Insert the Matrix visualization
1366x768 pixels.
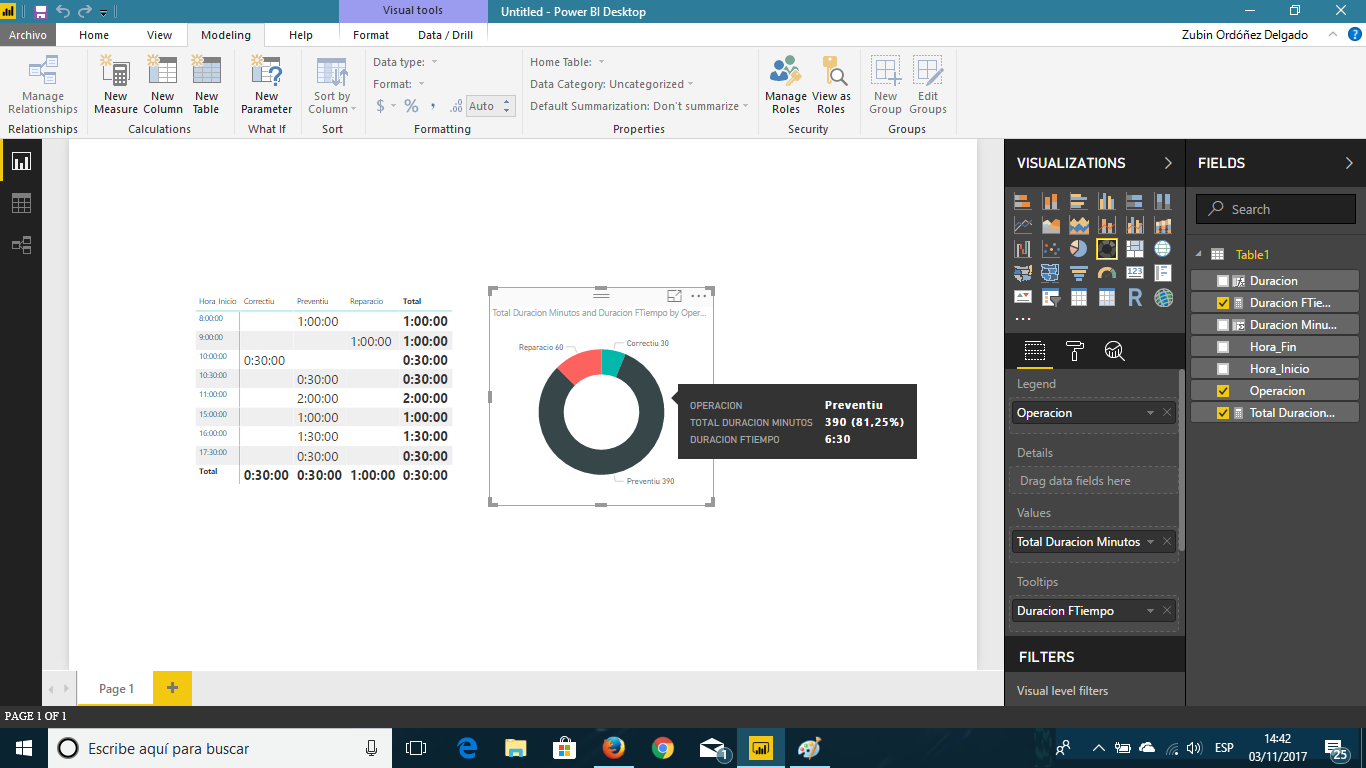(x=1106, y=297)
